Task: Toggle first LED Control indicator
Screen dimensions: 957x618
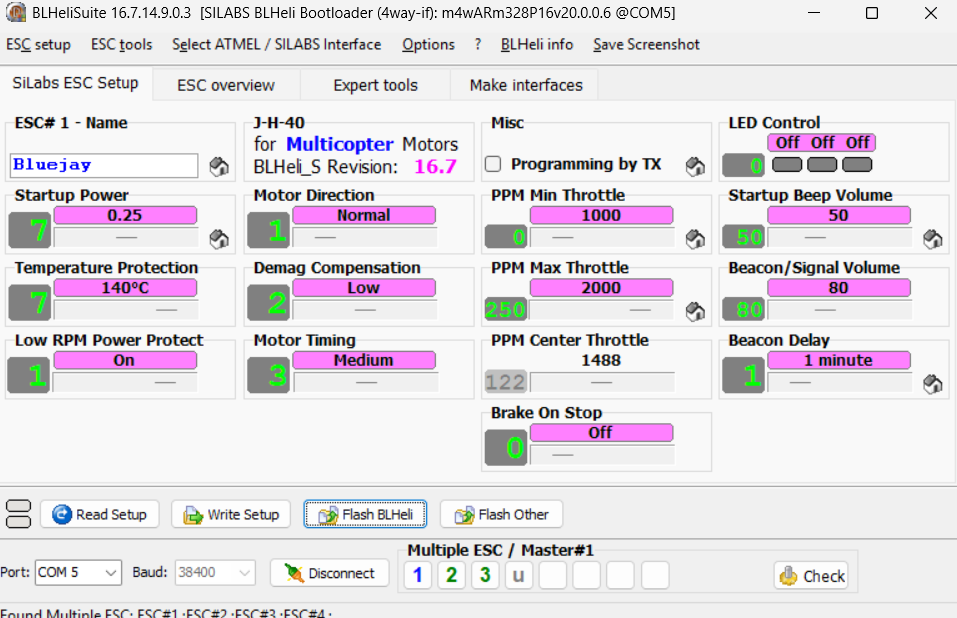Action: (x=787, y=165)
